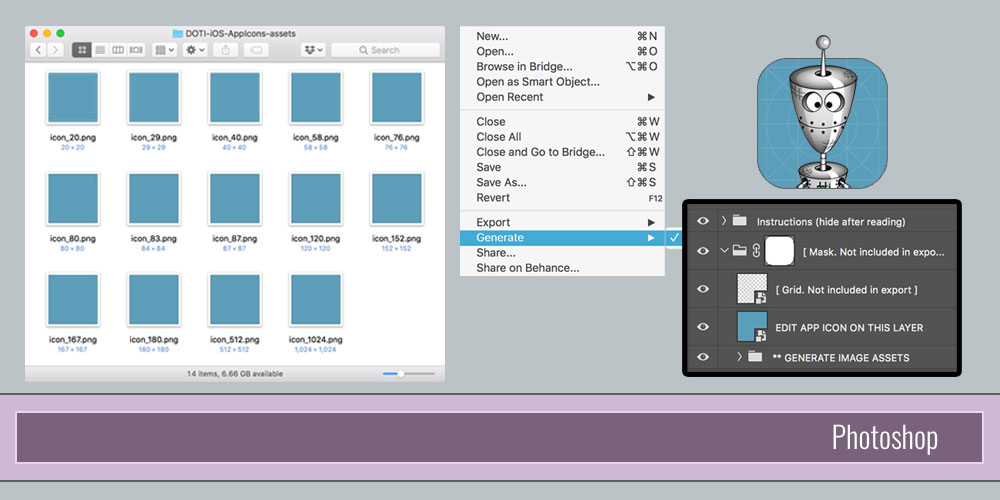Click the mask link chain icon
This screenshot has width=1000, height=500.
click(x=756, y=251)
